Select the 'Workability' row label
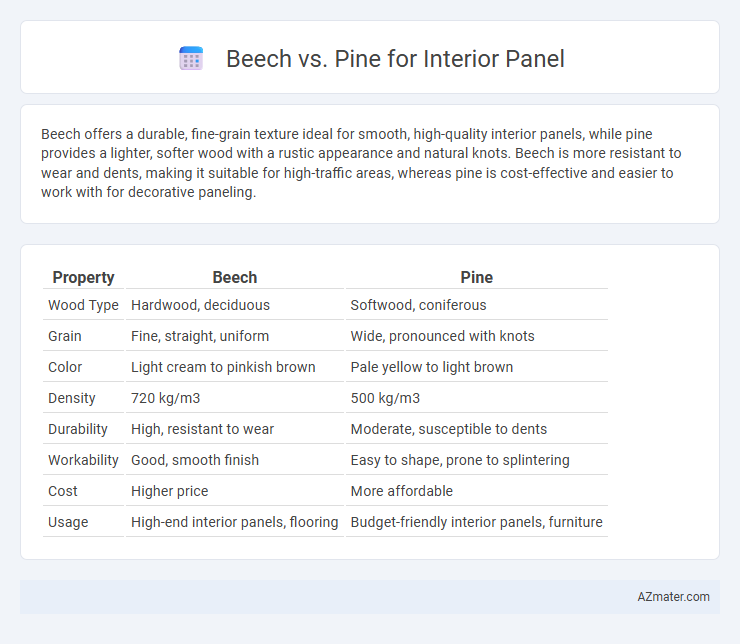The height and width of the screenshot is (644, 740). (84, 460)
